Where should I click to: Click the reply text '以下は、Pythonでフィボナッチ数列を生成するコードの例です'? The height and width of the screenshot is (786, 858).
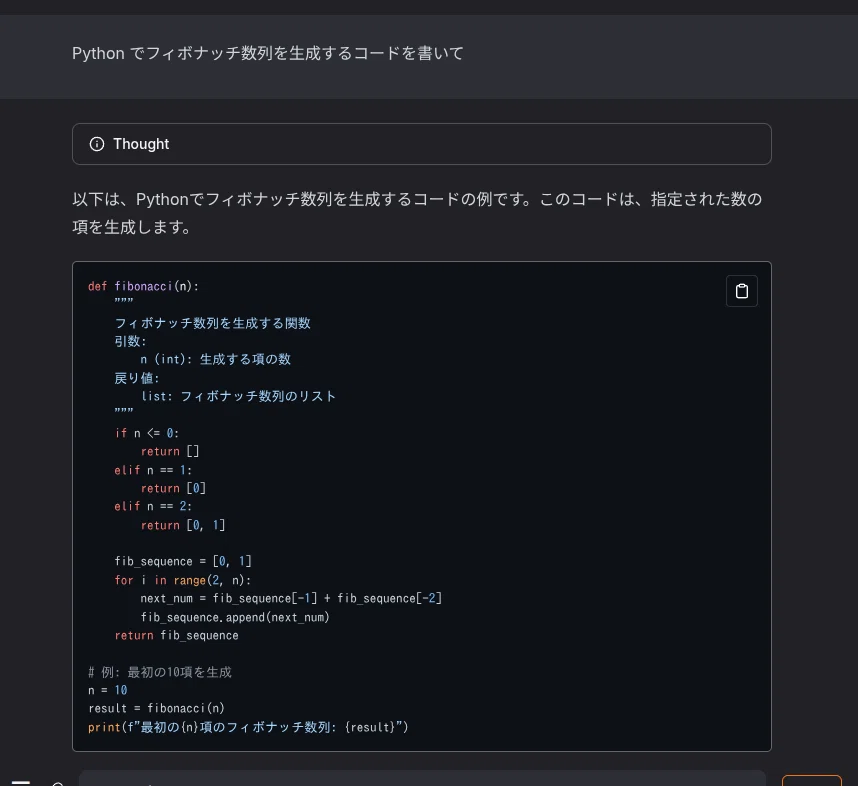(x=300, y=199)
